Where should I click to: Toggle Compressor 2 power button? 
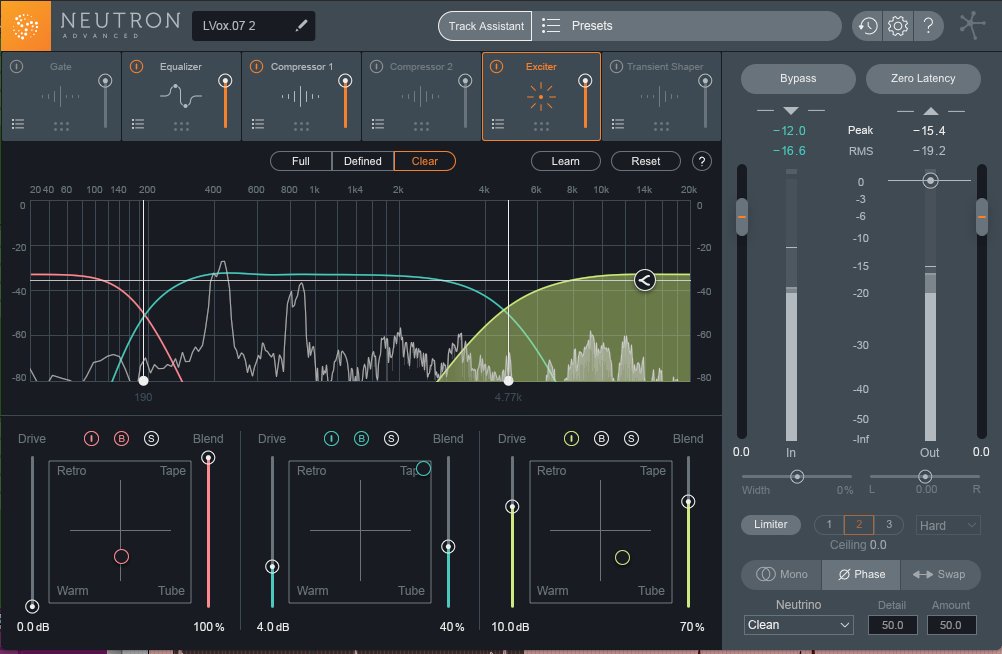click(376, 66)
